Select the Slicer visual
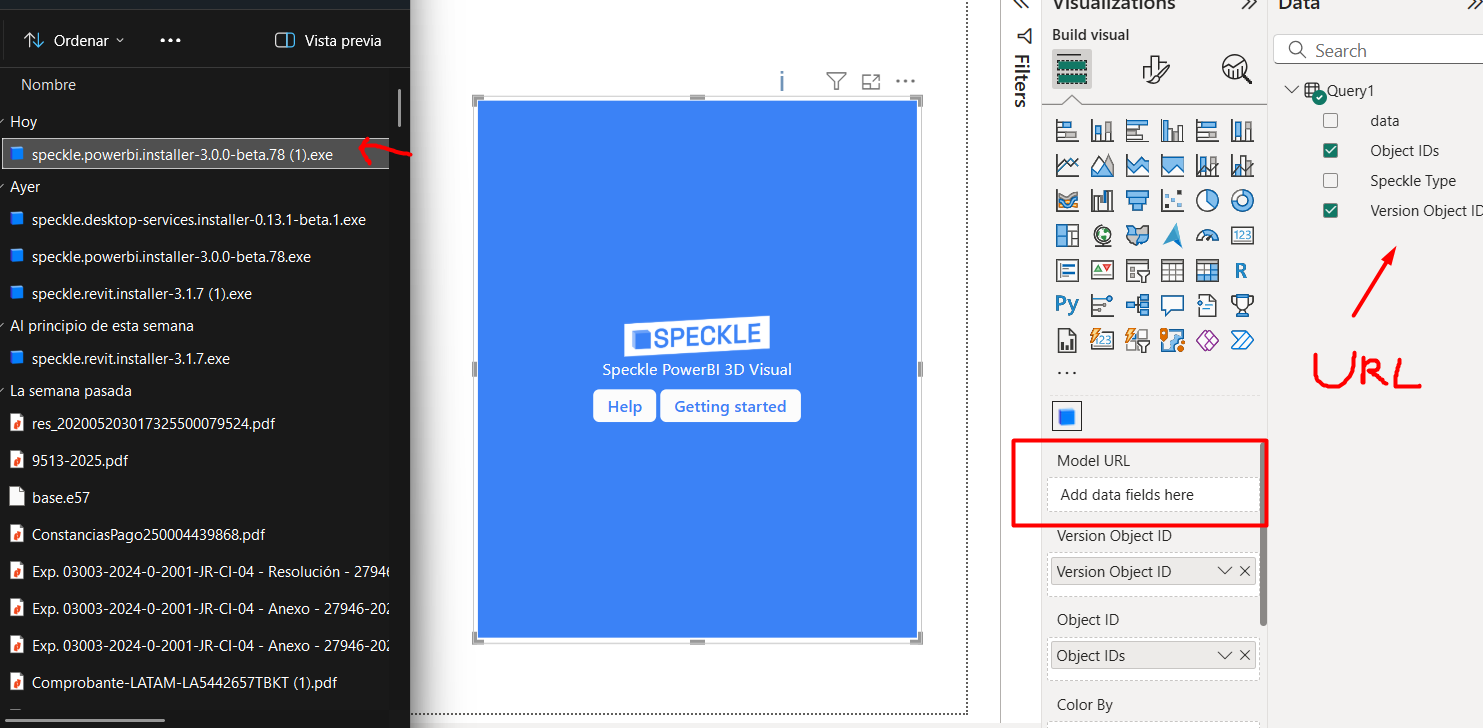This screenshot has width=1483, height=728. [x=1137, y=270]
